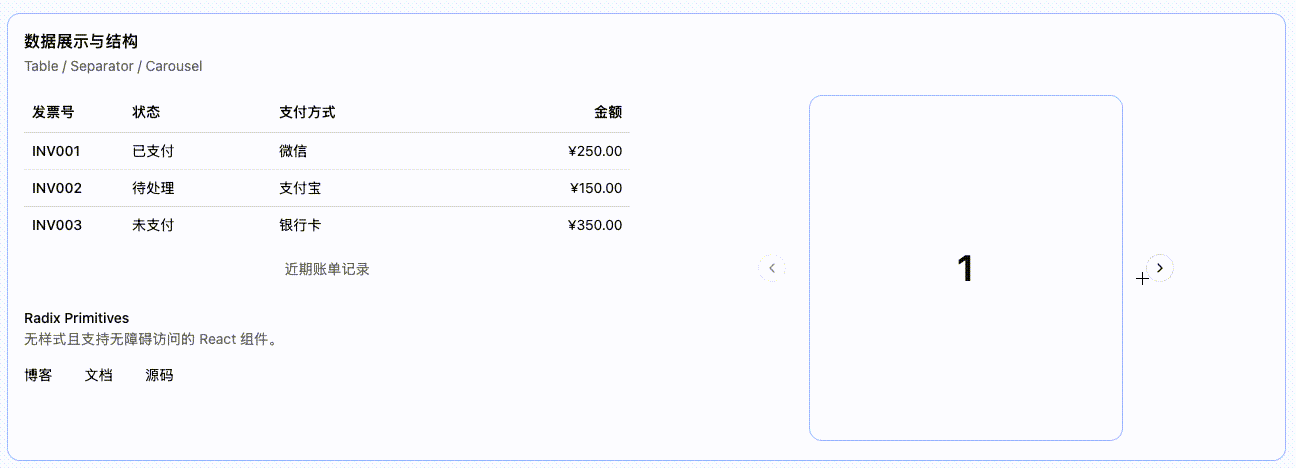Screen dimensions: 1296x468
Task: Click the 发票号 column header
Action: (53, 113)
